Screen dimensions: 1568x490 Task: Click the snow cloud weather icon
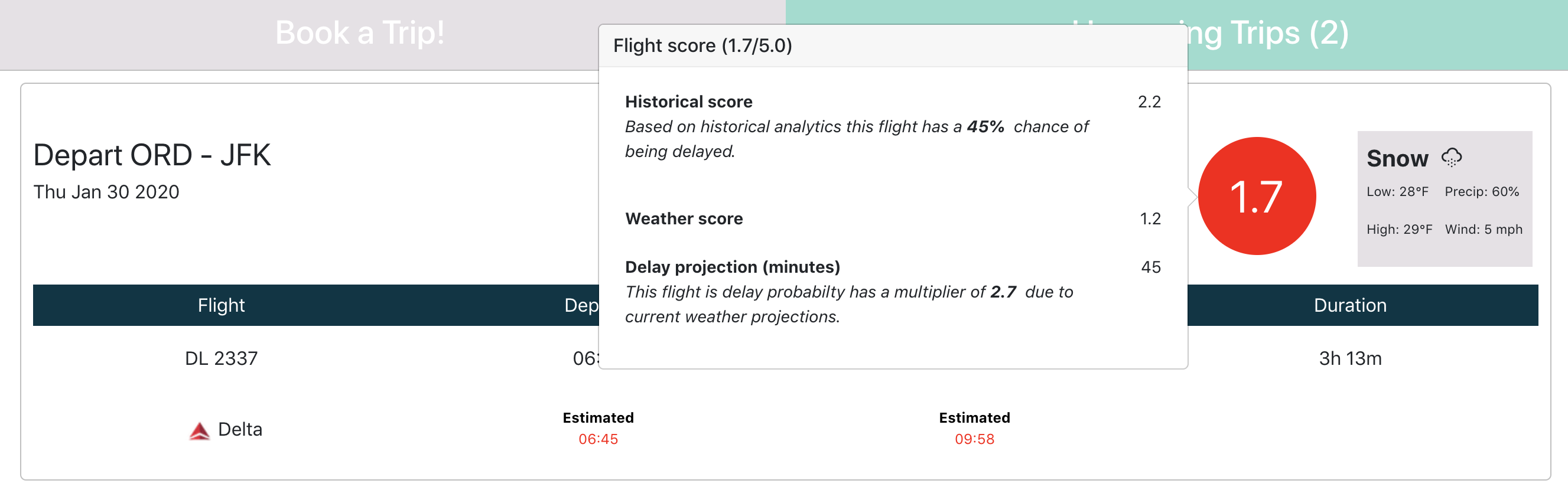click(1451, 158)
